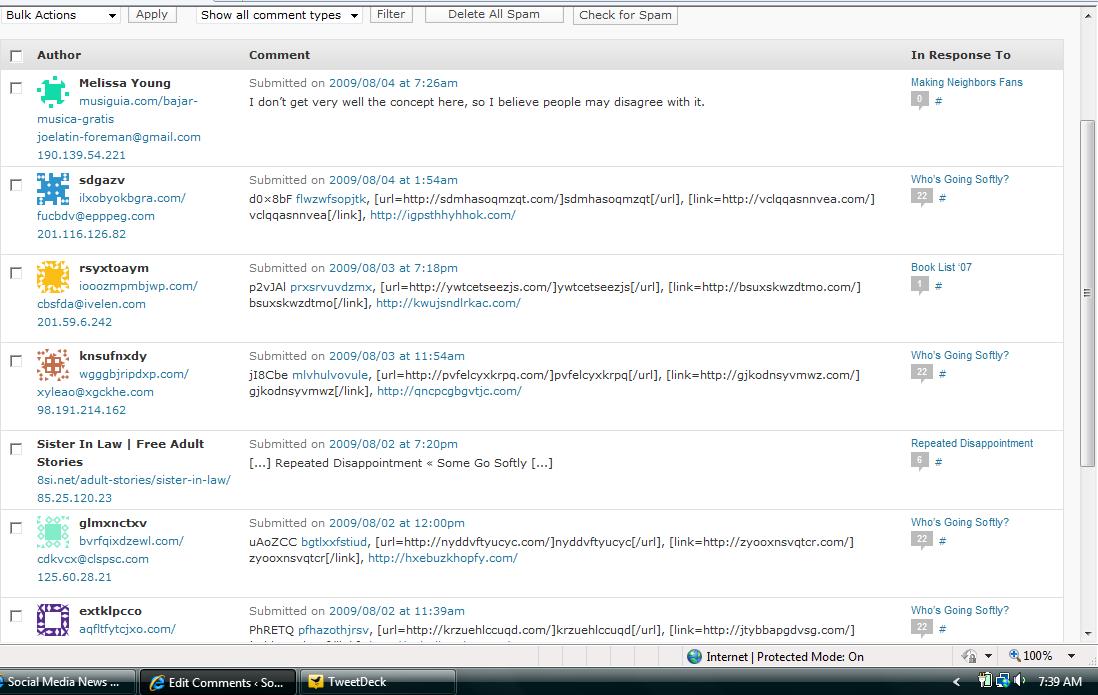This screenshot has height=695, width=1098.
Task: Click extklpcco's purple avatar icon
Action: (x=53, y=619)
